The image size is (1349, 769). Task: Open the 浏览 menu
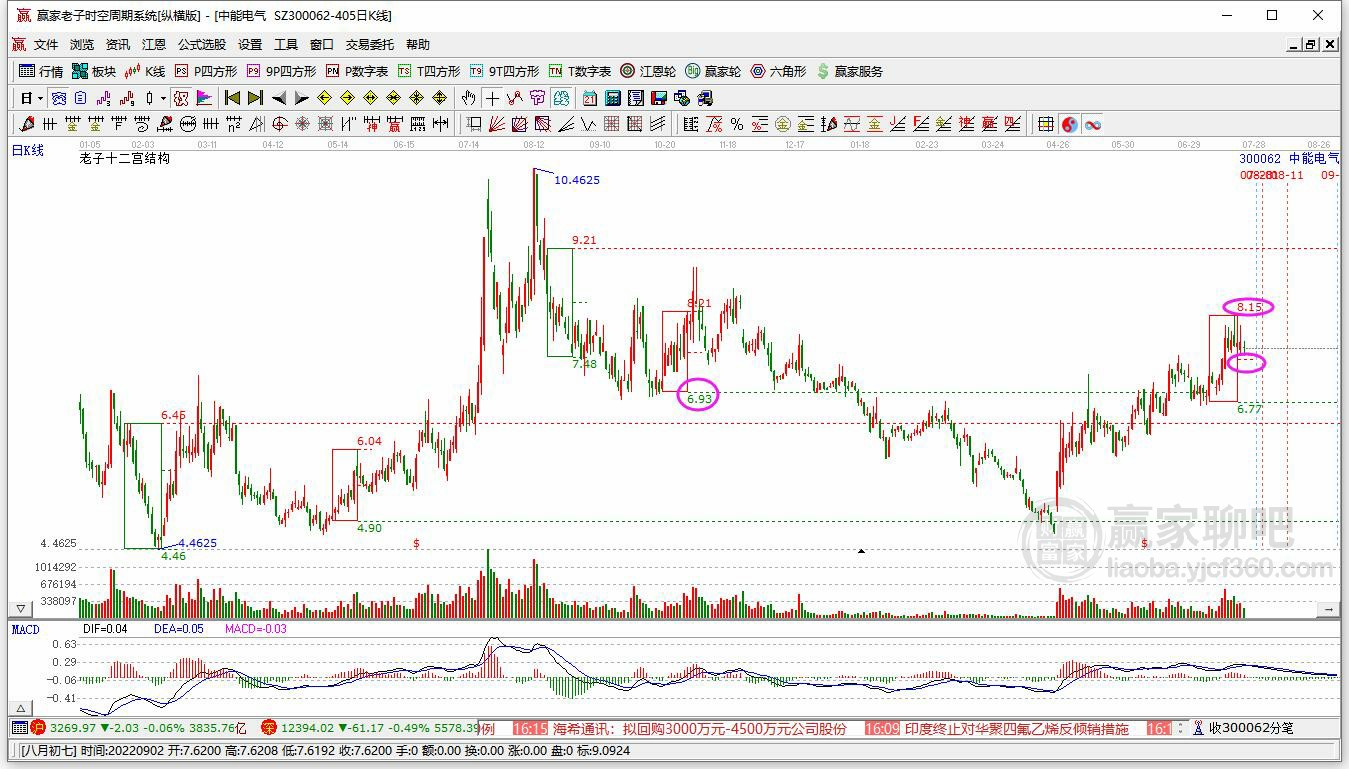(x=82, y=45)
